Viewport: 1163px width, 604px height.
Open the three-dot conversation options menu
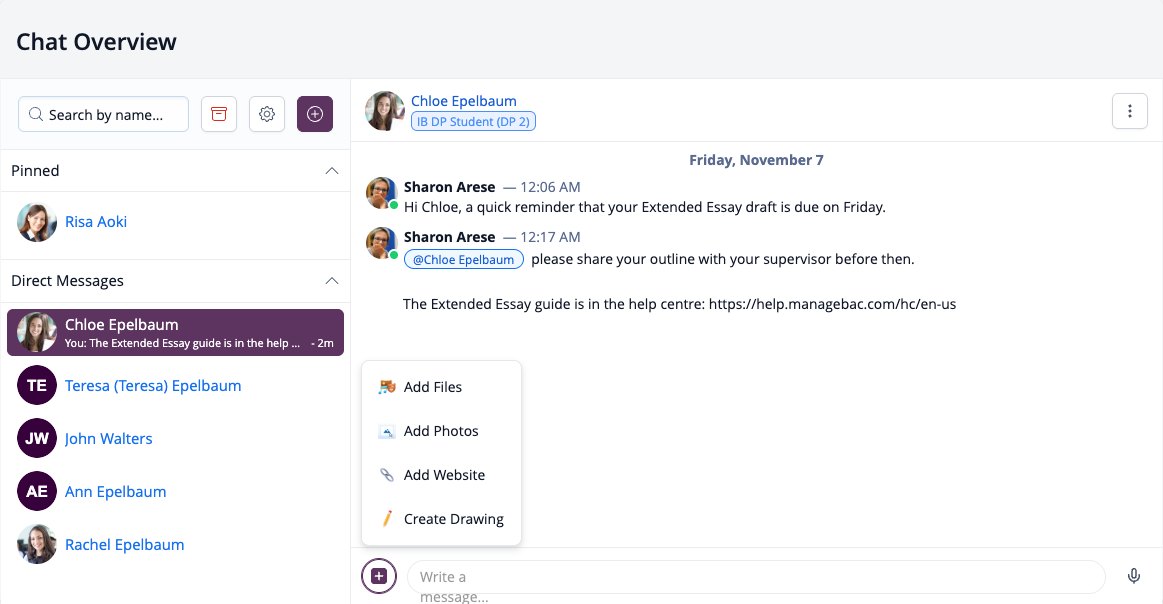1130,111
